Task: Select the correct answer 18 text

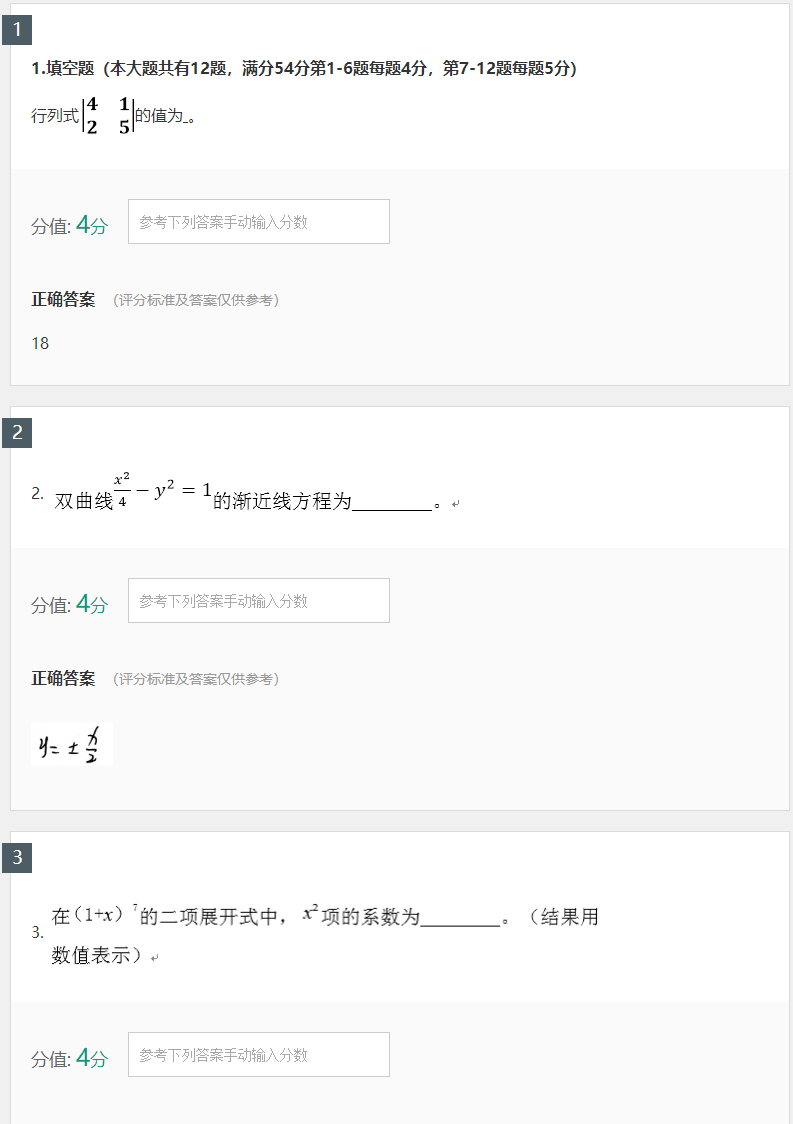Action: [38, 342]
